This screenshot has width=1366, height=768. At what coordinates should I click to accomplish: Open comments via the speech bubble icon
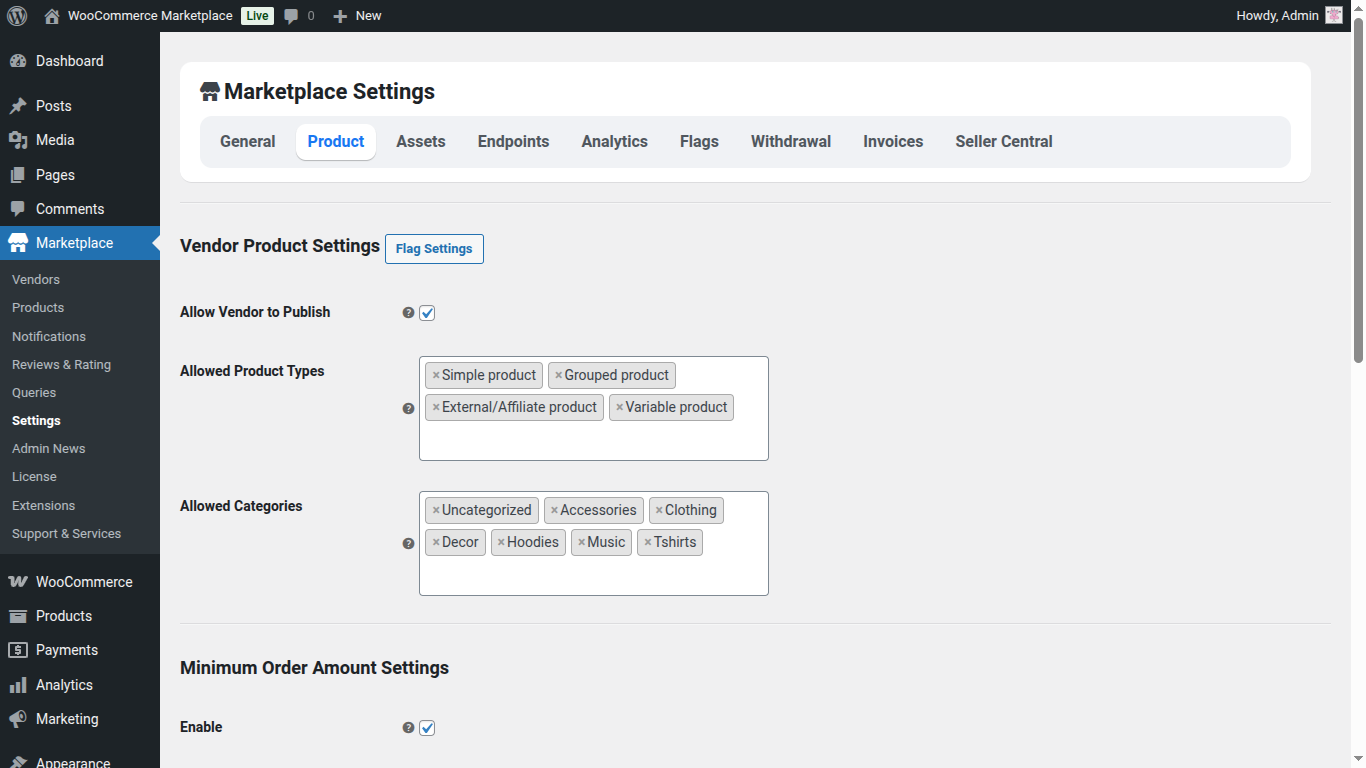[290, 15]
